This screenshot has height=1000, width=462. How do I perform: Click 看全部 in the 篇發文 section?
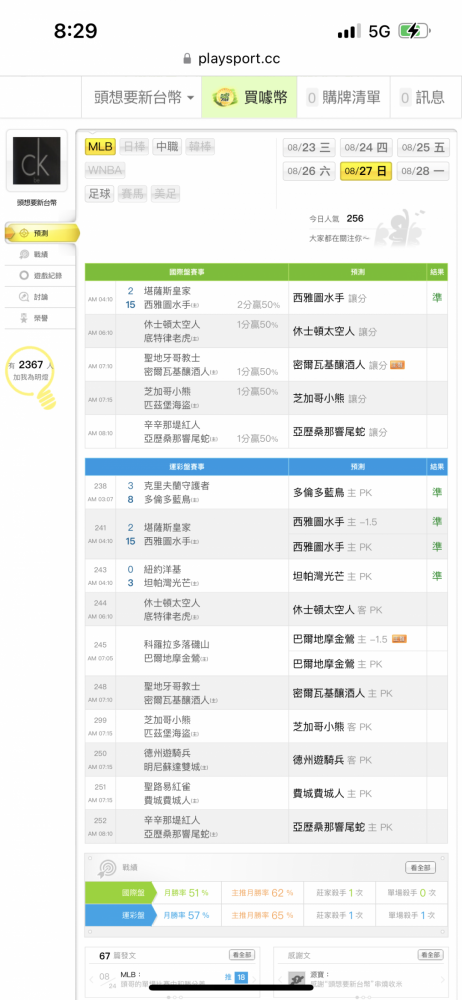pyautogui.click(x=242, y=955)
